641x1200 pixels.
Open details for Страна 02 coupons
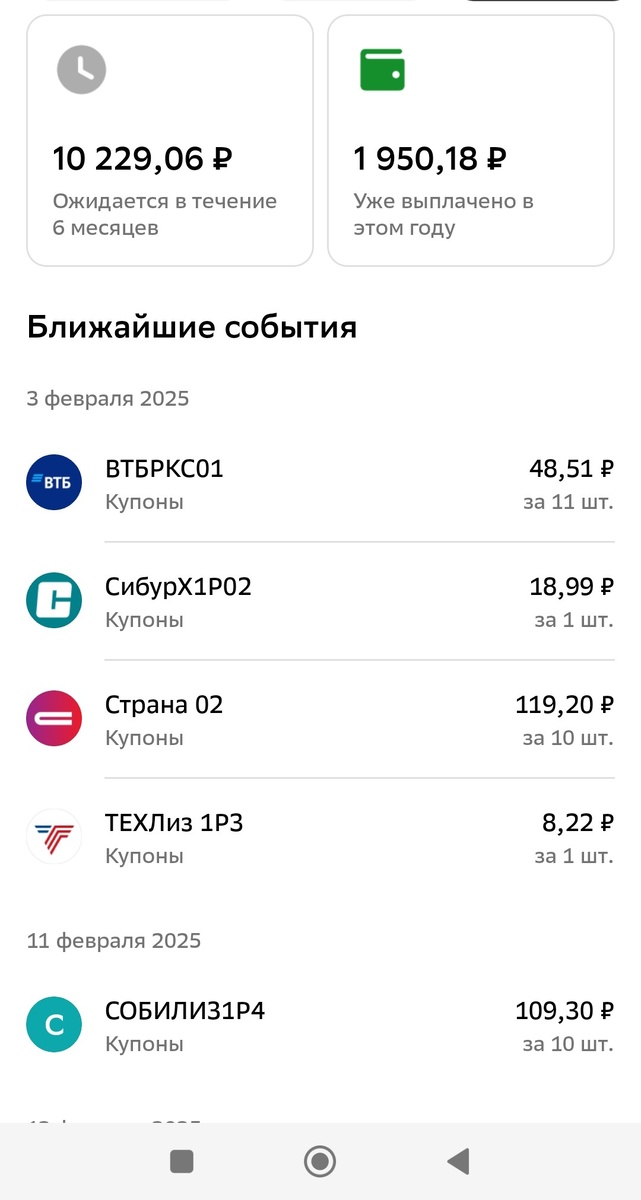(x=320, y=718)
